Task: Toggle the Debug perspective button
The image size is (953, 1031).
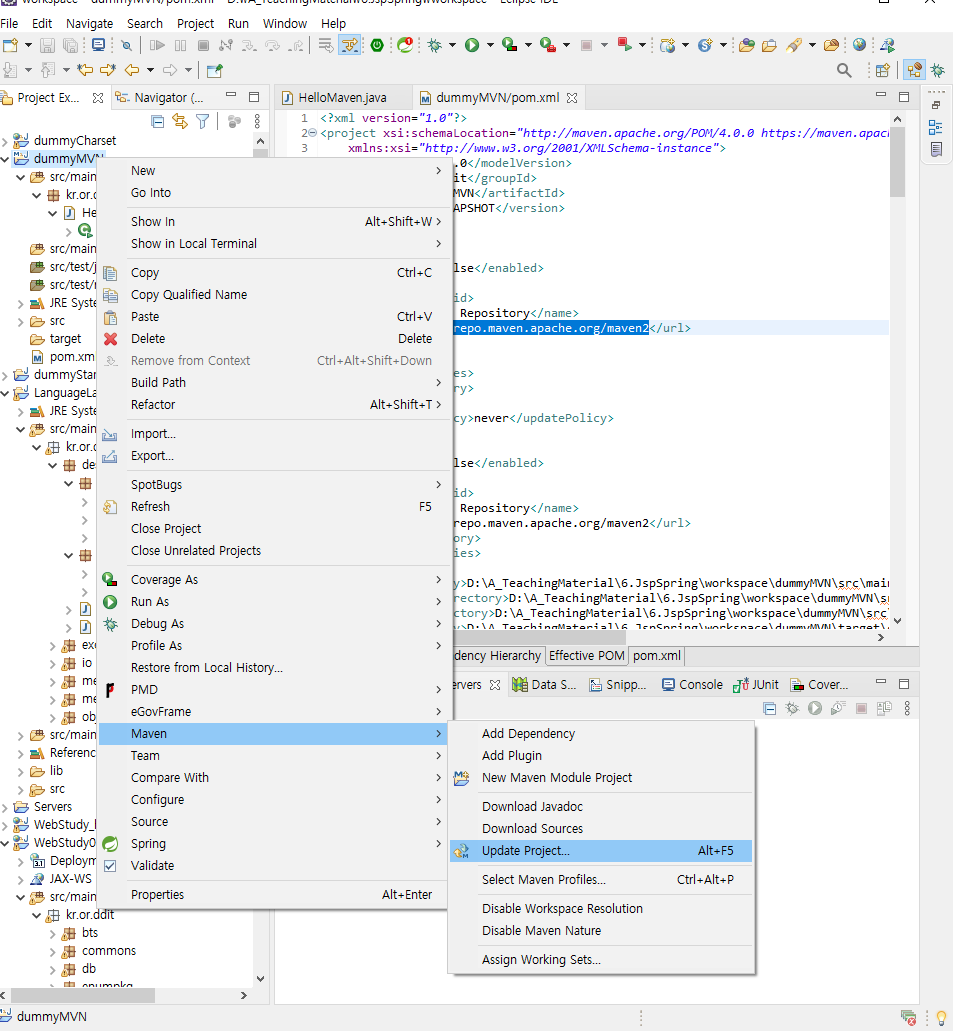Action: [x=937, y=70]
